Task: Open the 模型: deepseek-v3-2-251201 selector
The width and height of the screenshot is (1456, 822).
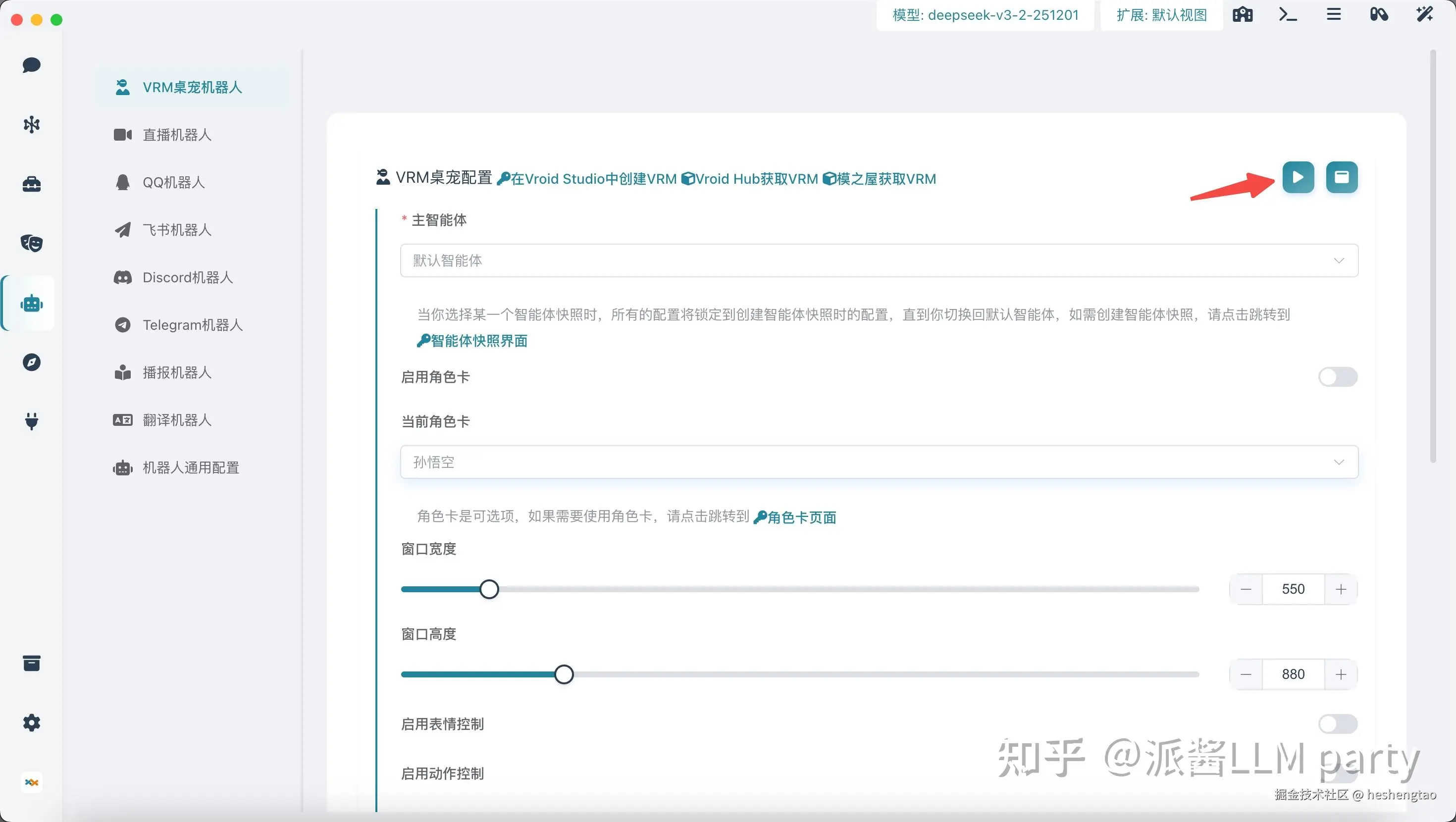Action: click(985, 15)
